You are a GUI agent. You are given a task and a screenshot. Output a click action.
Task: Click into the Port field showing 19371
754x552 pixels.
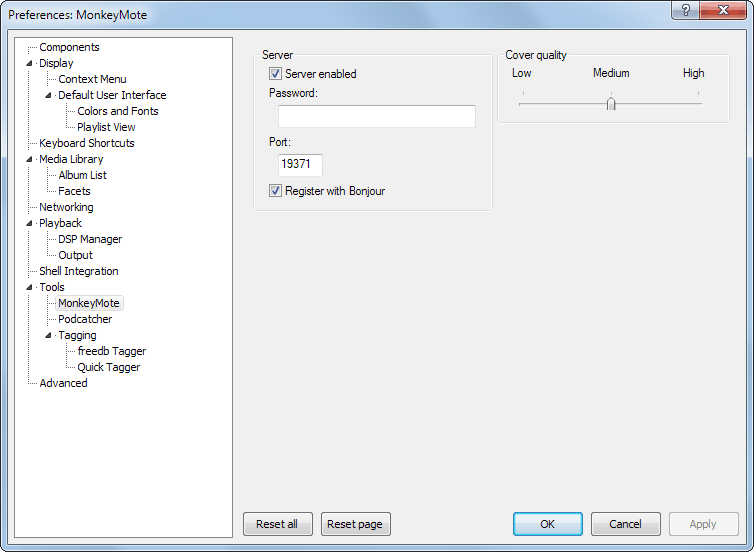click(300, 165)
